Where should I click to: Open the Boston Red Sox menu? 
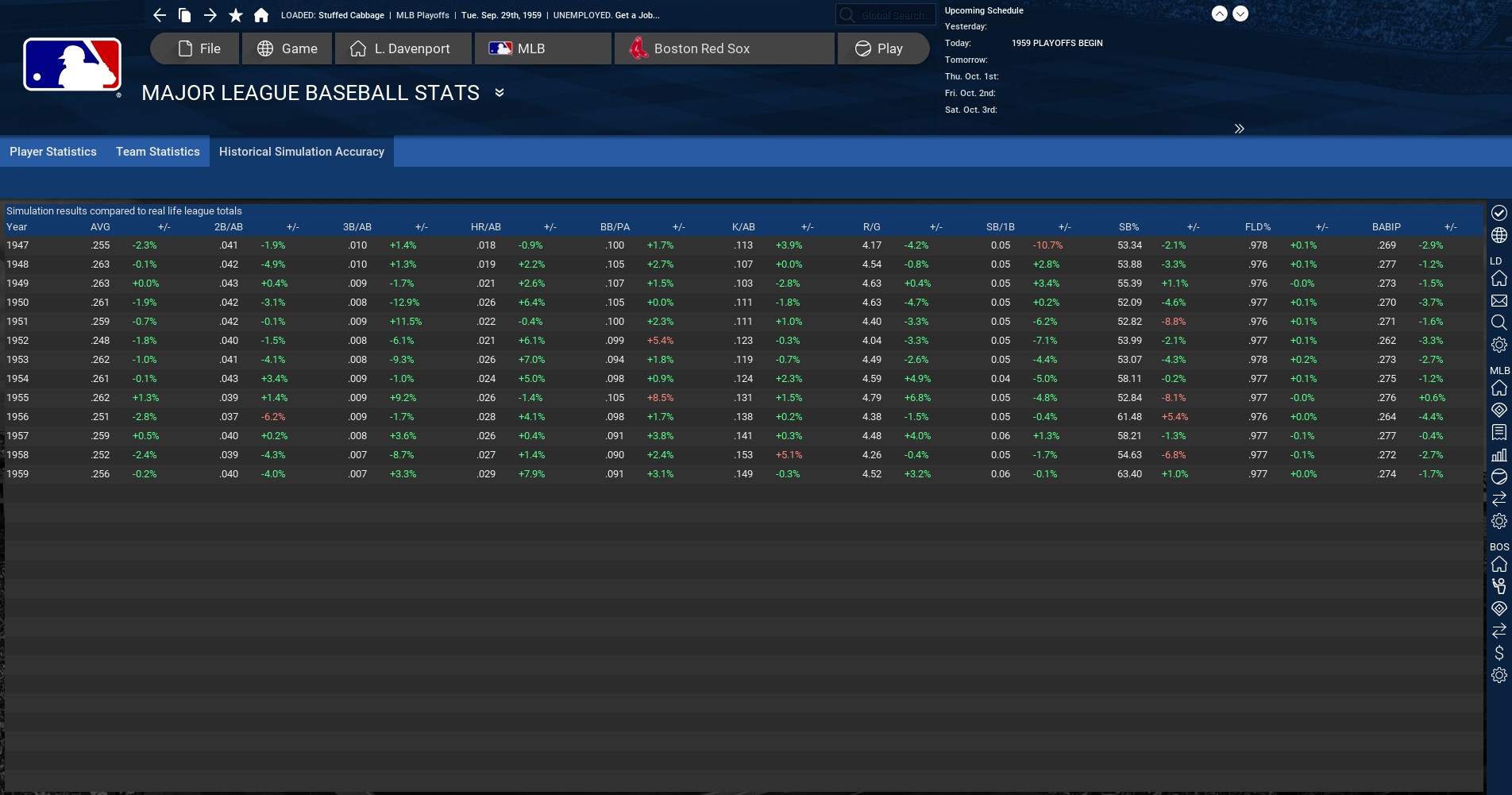tap(723, 48)
